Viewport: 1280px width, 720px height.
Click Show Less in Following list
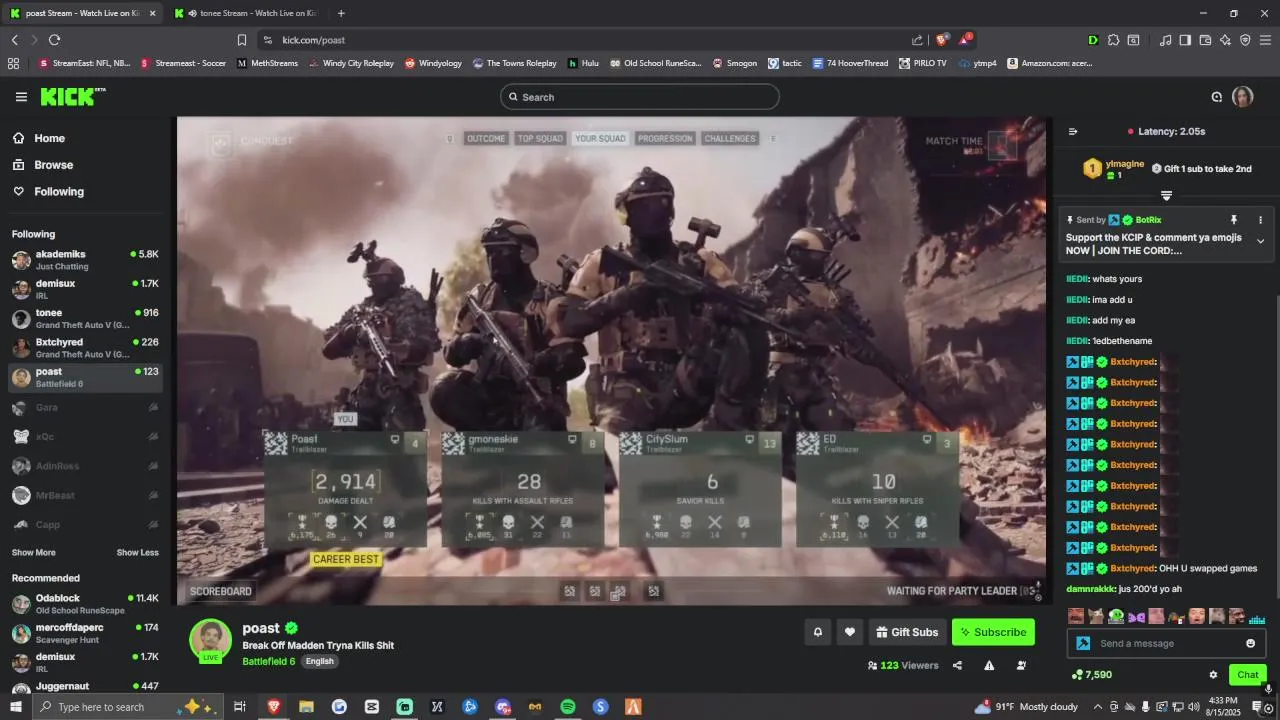[137, 552]
